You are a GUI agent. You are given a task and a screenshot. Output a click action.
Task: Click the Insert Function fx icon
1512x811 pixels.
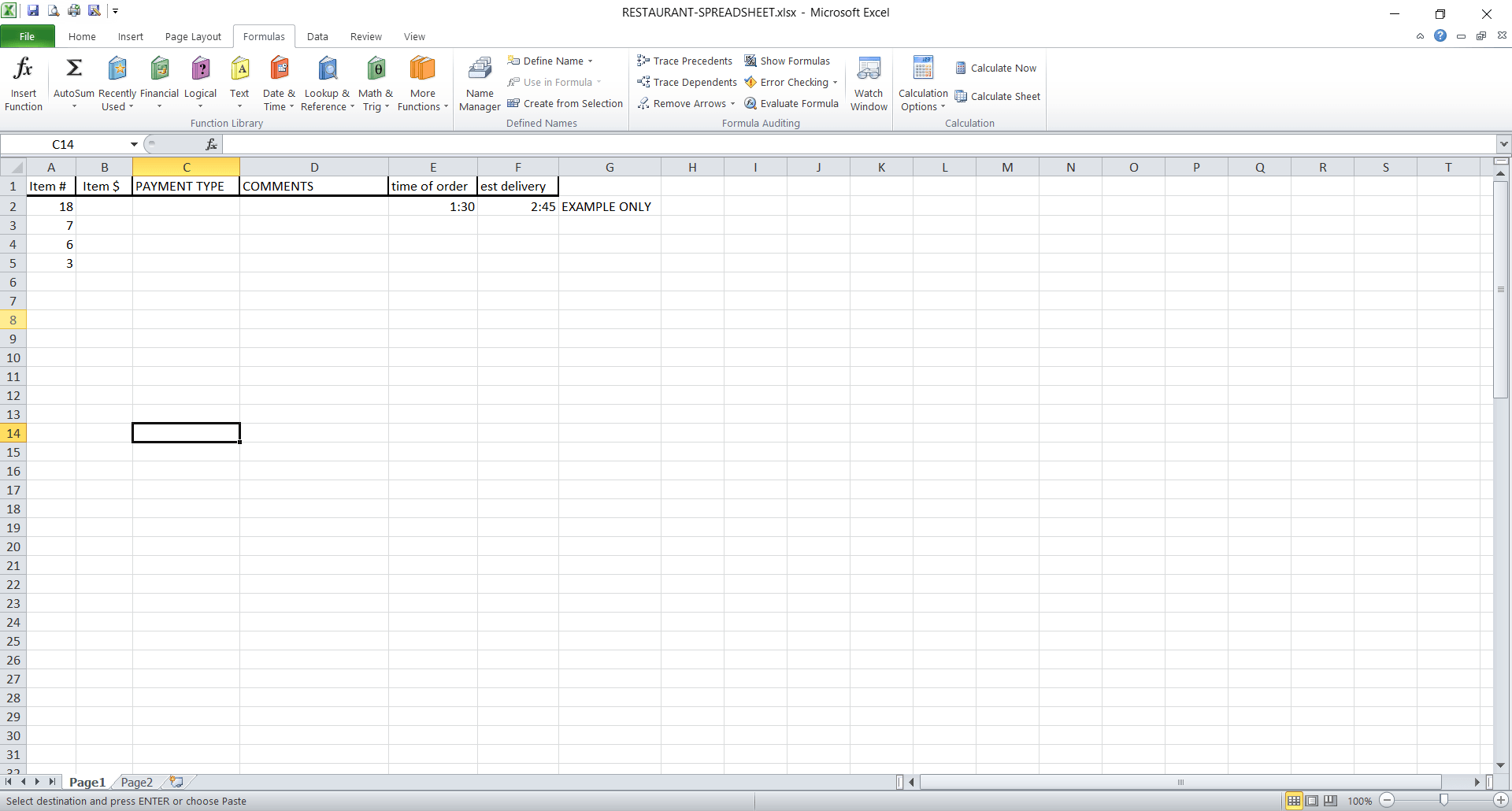pyautogui.click(x=24, y=69)
